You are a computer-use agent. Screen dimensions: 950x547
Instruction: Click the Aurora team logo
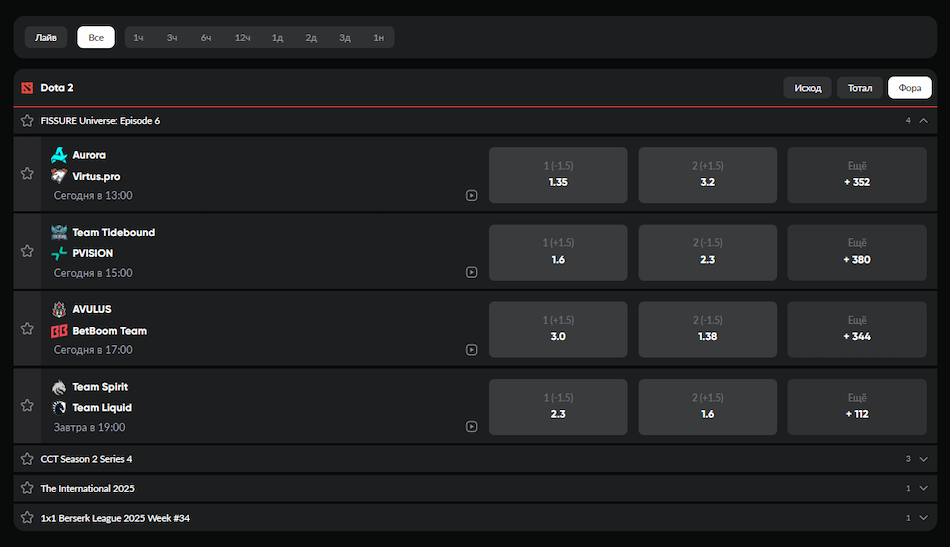tap(59, 155)
